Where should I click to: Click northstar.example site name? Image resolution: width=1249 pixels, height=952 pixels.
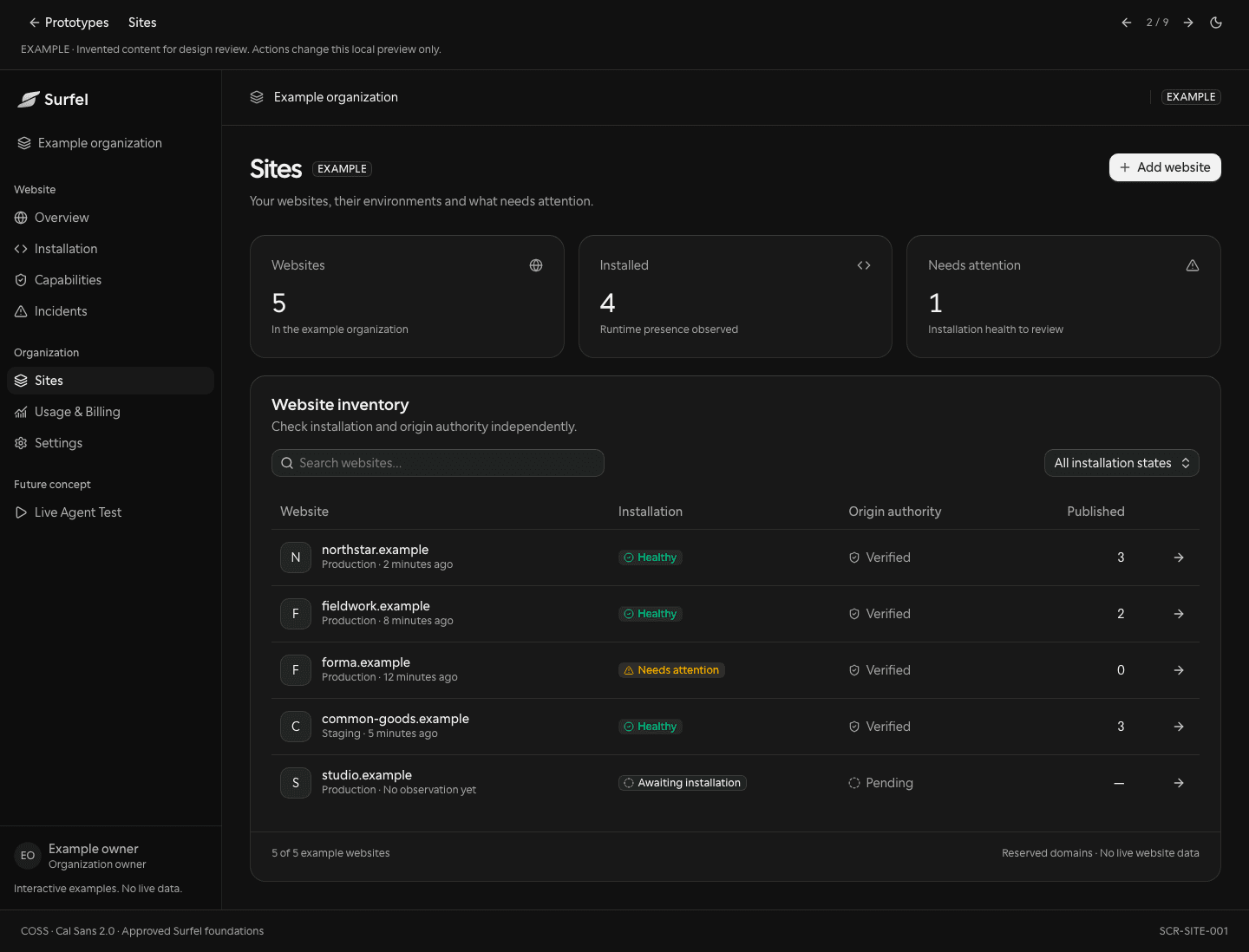point(375,550)
